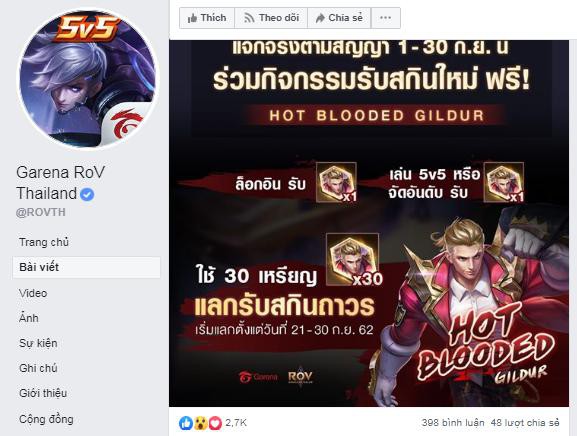
Task: Open the Ảnh photos section
Action: coord(29,318)
